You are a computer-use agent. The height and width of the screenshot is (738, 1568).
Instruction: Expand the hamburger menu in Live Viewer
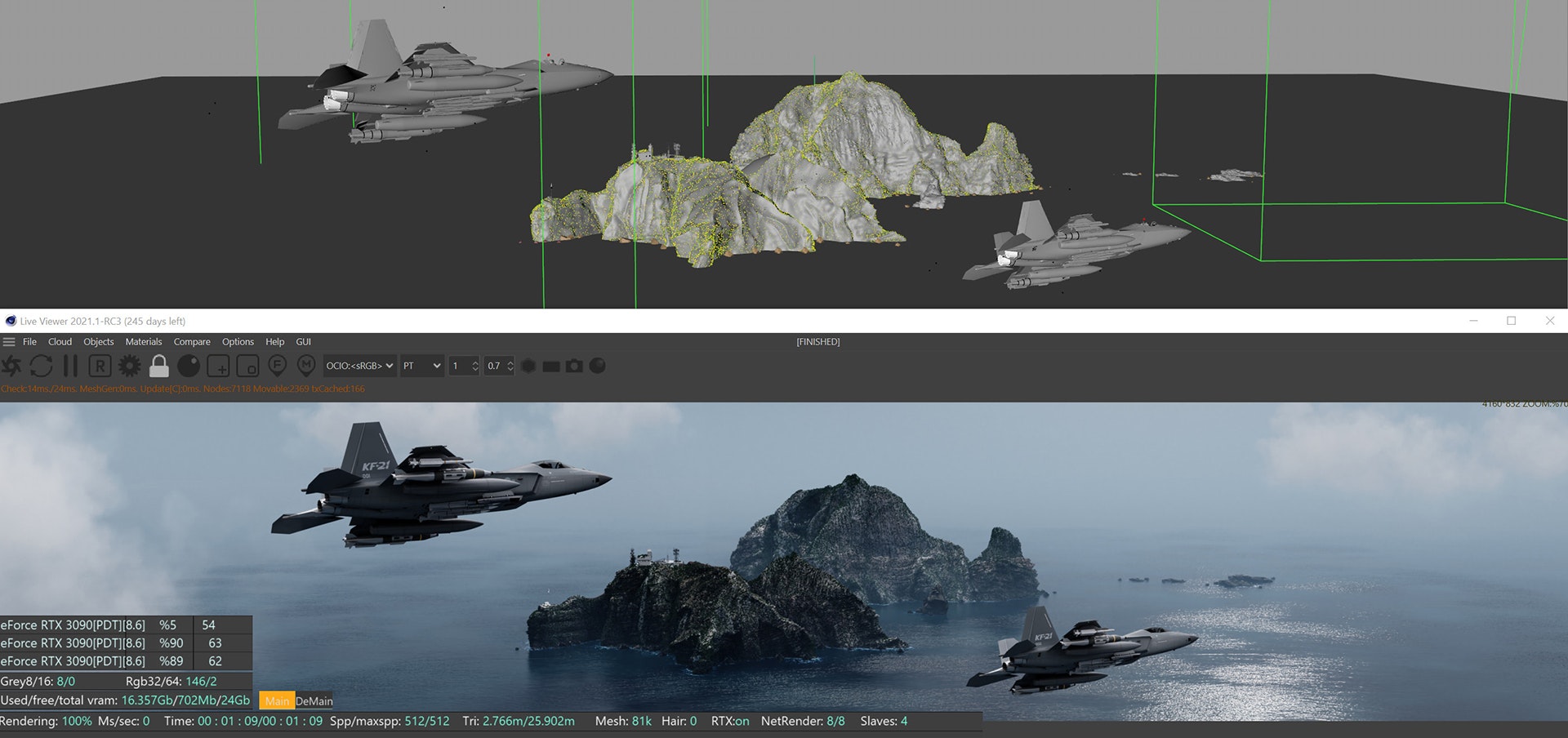[9, 342]
